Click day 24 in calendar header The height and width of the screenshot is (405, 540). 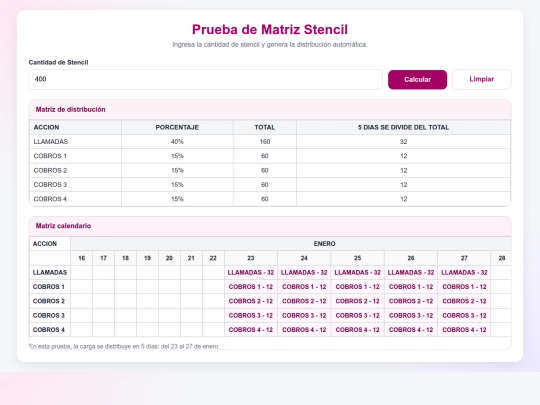point(304,258)
